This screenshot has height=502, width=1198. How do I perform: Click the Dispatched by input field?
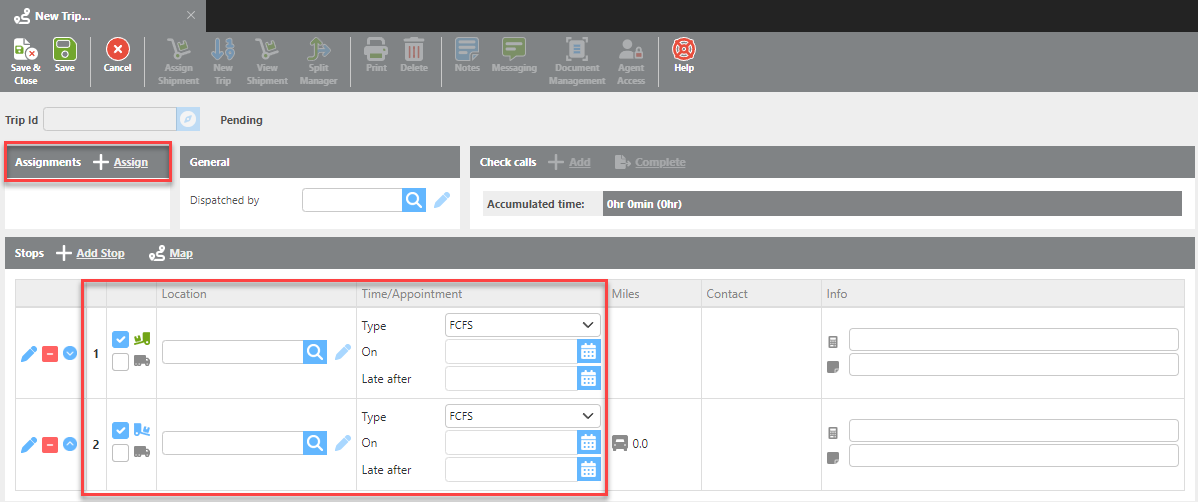click(352, 200)
